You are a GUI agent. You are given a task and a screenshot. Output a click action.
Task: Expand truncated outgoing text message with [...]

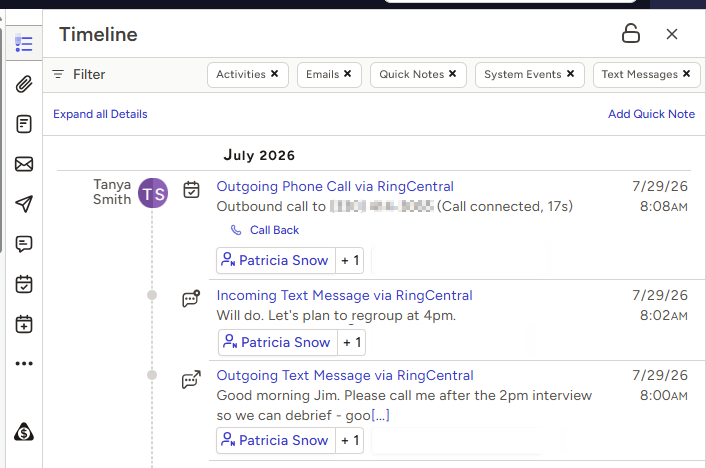pyautogui.click(x=380, y=415)
